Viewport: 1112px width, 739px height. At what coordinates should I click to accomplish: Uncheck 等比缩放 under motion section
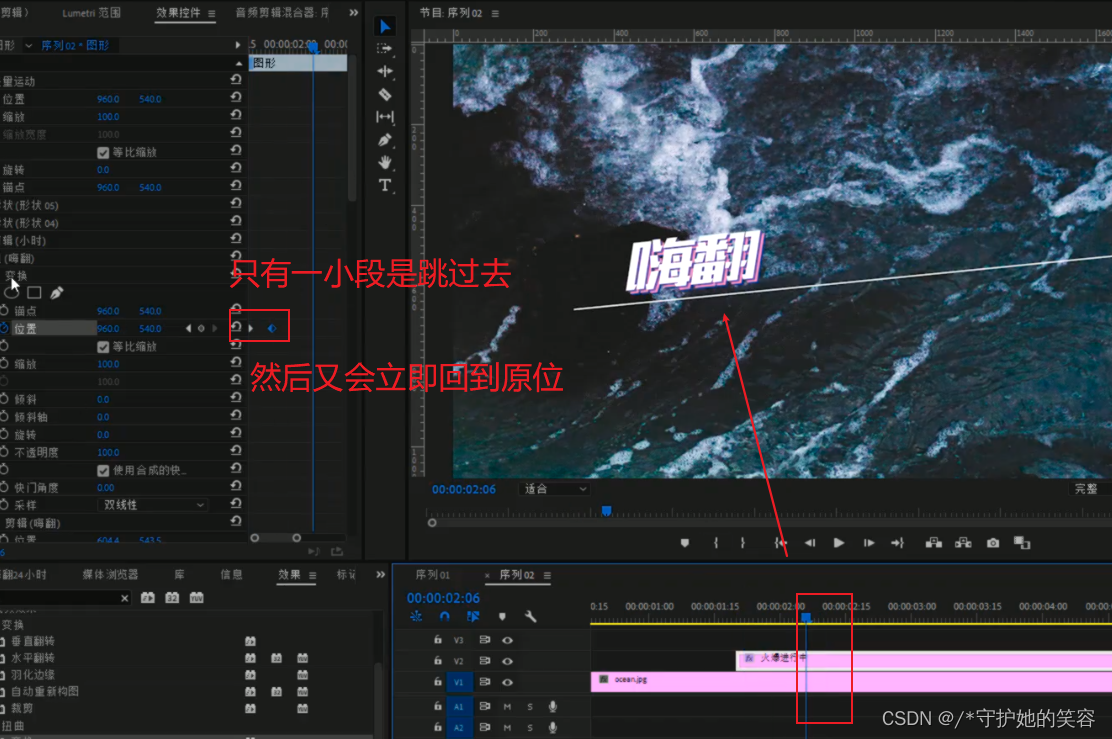tap(103, 152)
